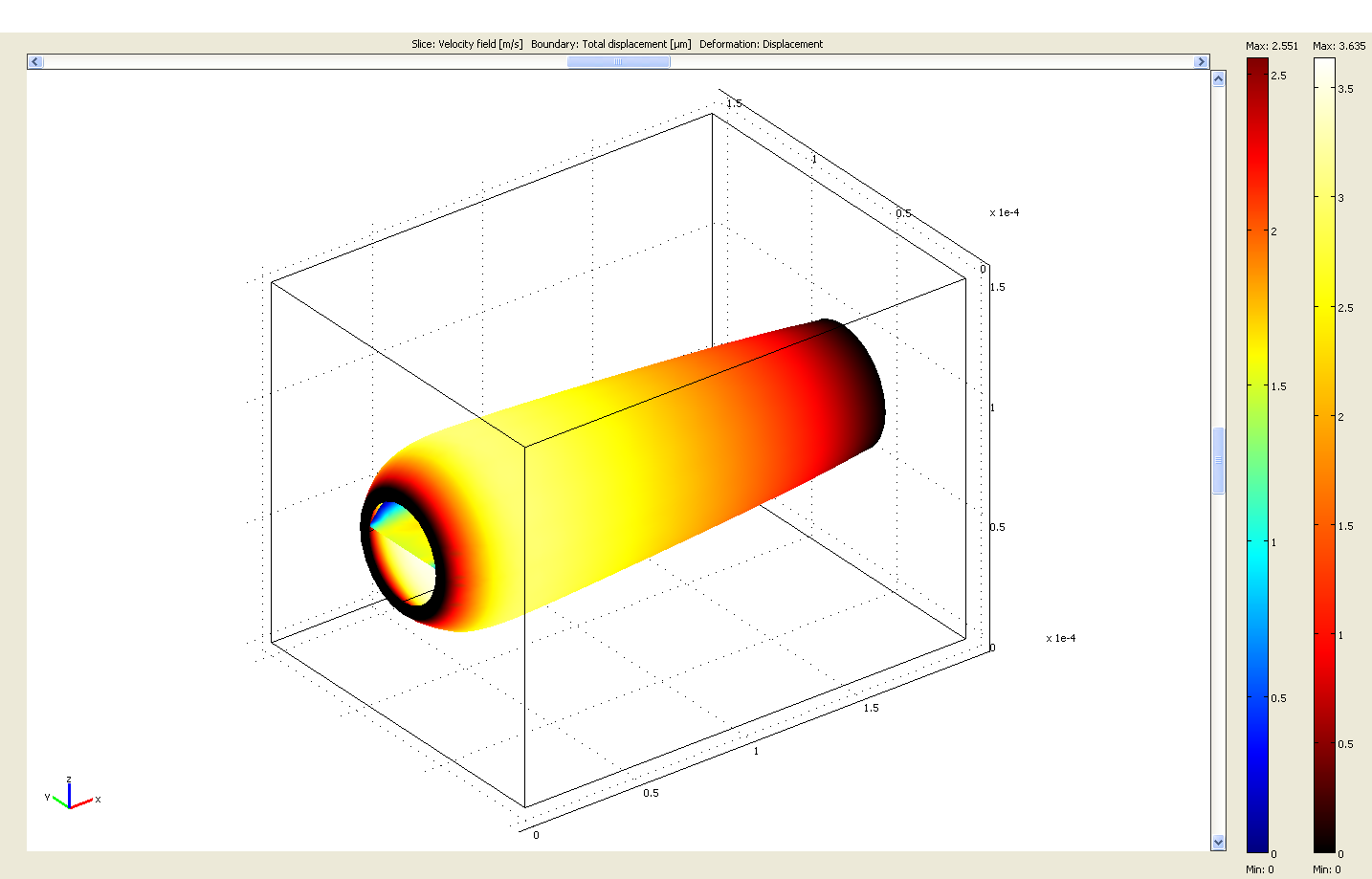Click the plot title starting with 'Slice: Velocity field'

tap(617, 44)
